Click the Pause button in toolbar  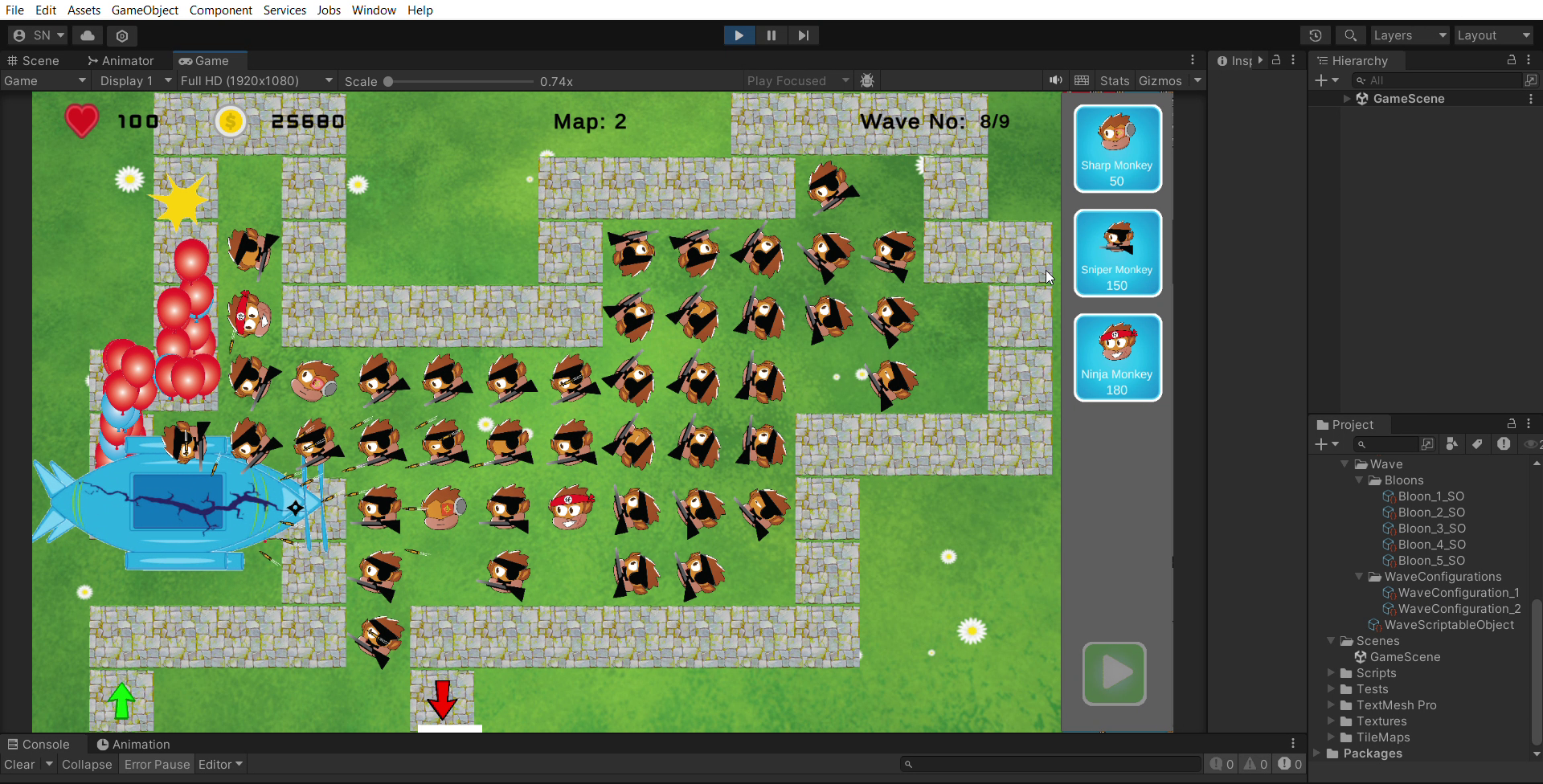click(x=771, y=35)
